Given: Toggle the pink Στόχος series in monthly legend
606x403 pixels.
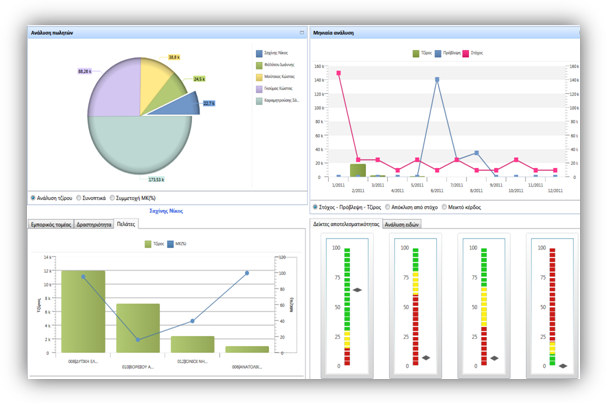Looking at the screenshot, I should 472,53.
